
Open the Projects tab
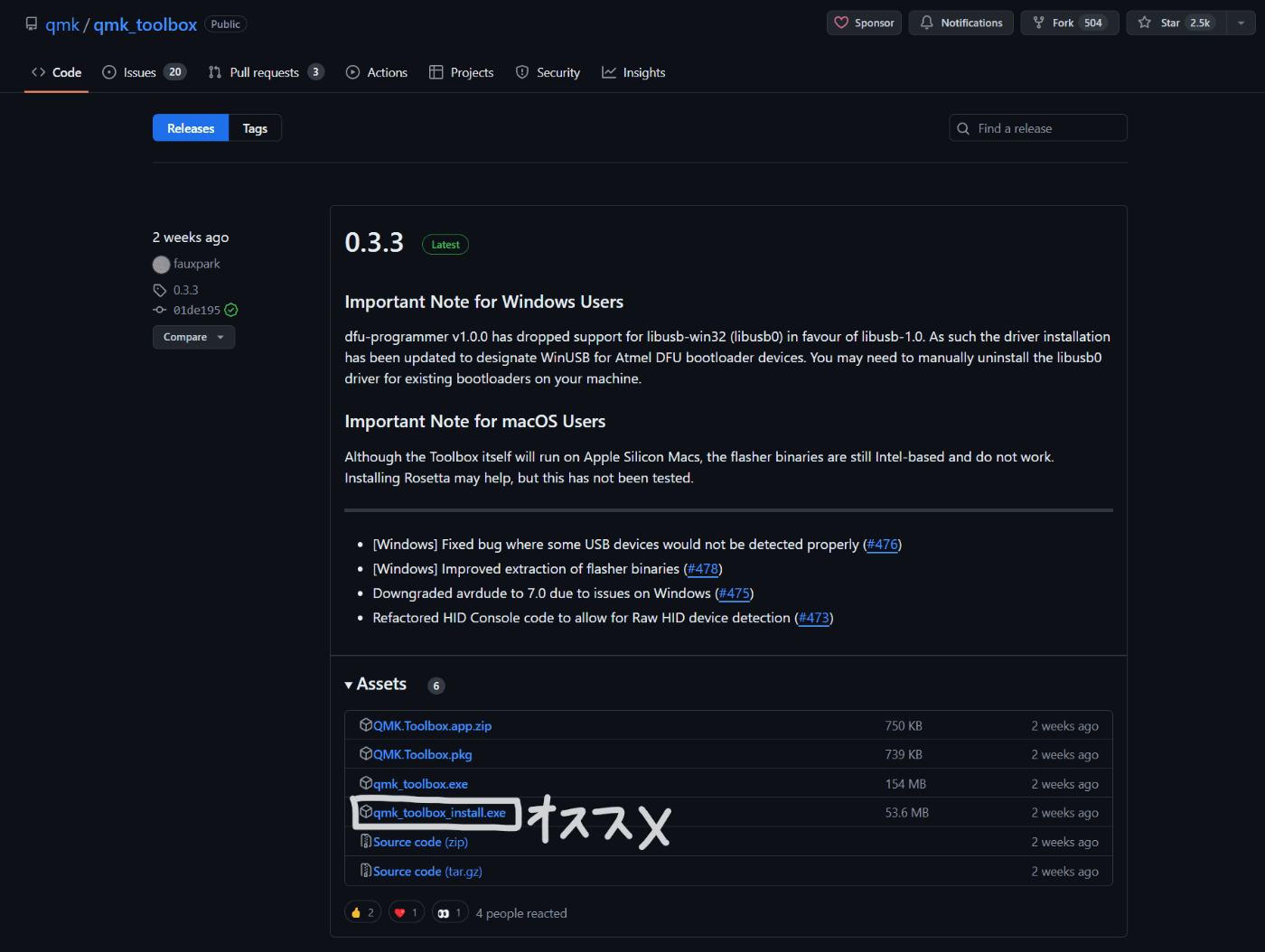point(461,72)
